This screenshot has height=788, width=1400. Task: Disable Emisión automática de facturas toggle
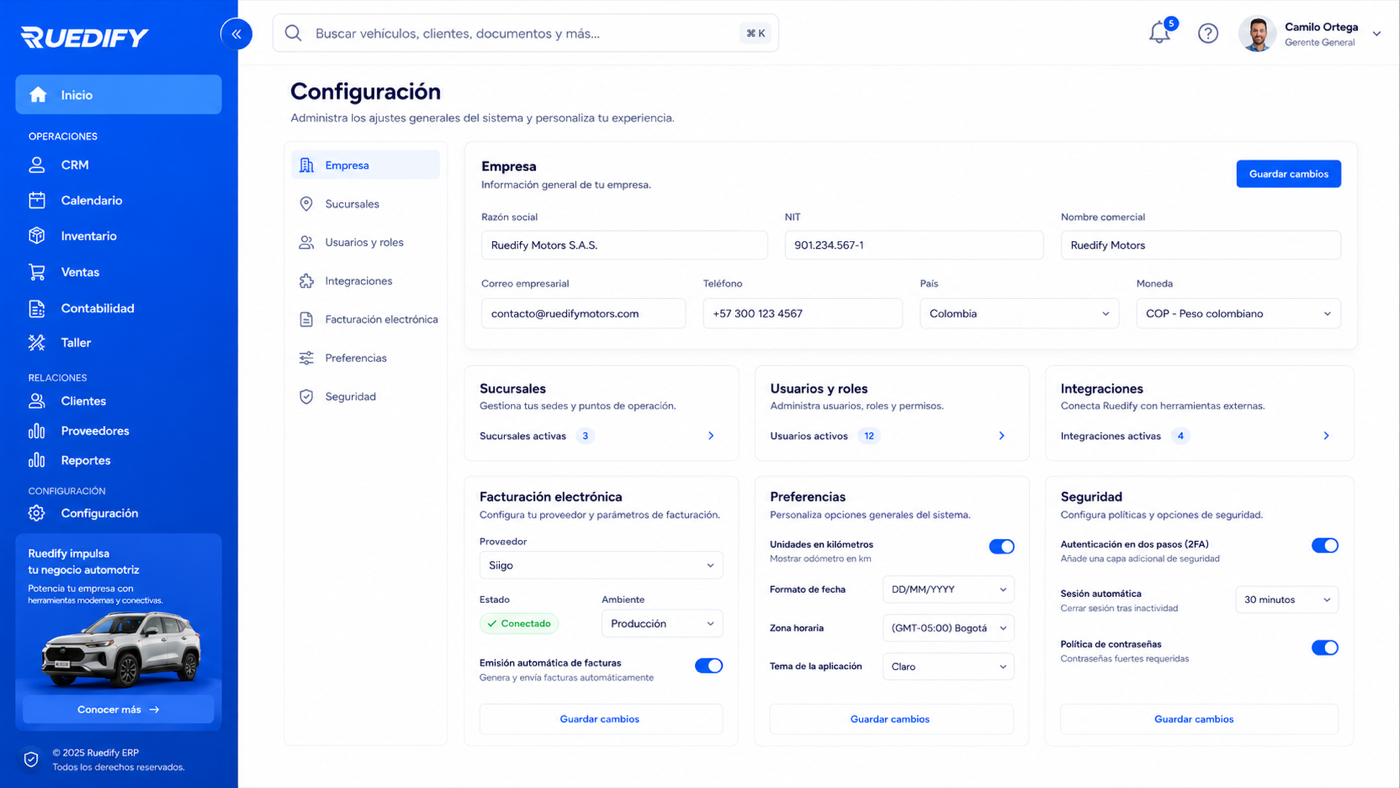click(x=709, y=666)
